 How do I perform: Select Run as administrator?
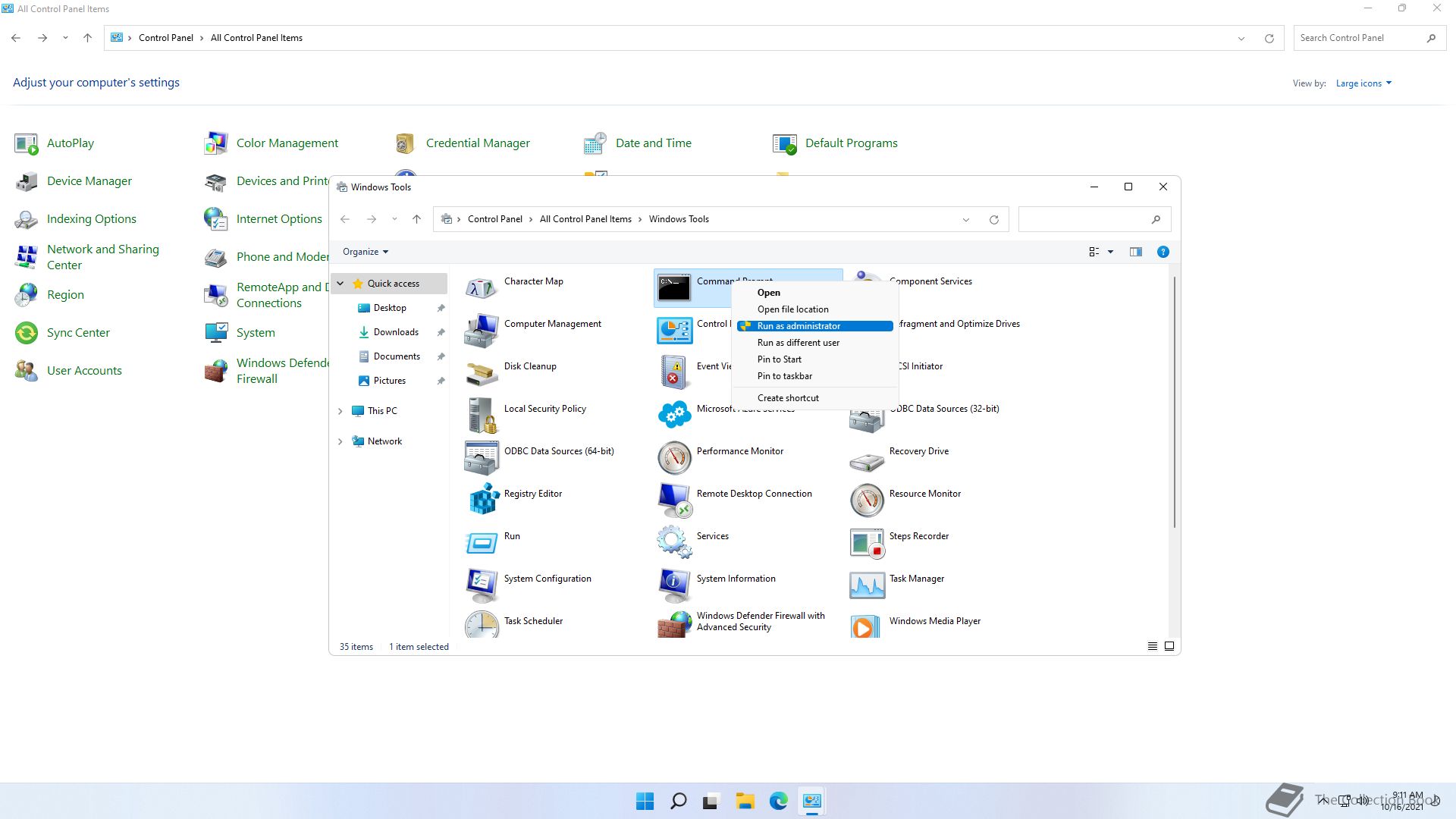[815, 326]
